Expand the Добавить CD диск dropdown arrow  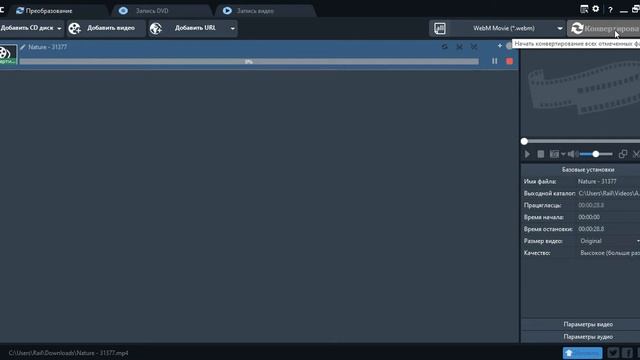tap(59, 29)
